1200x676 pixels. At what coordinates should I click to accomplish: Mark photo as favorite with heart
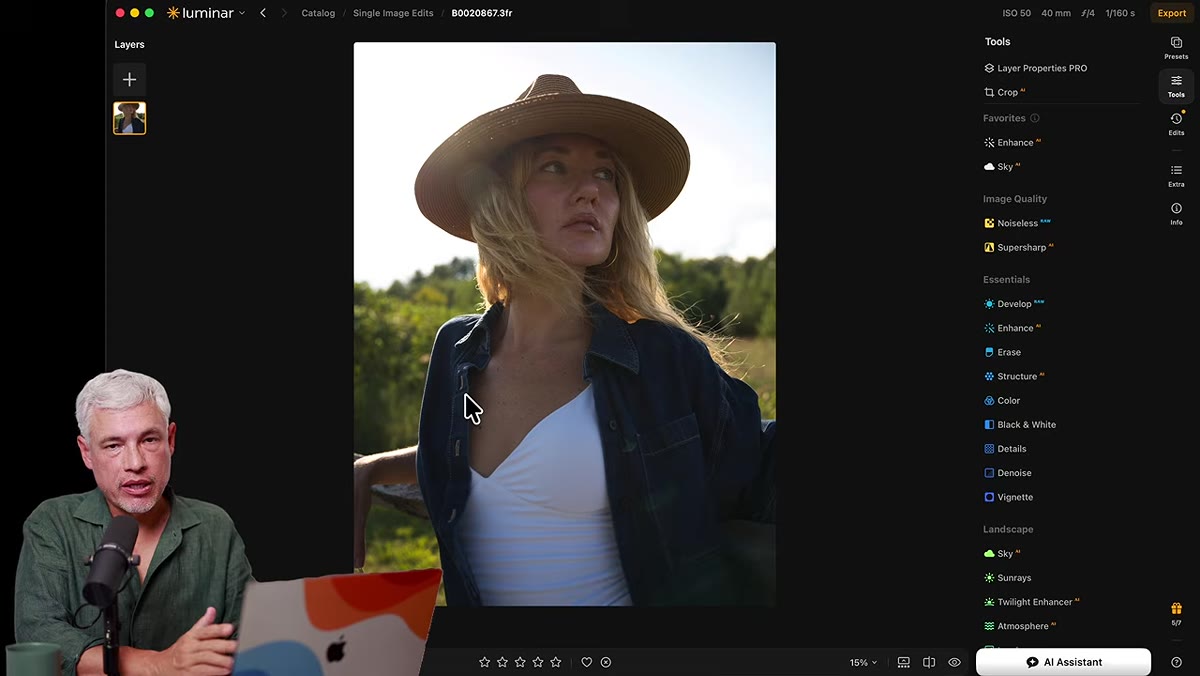click(587, 662)
